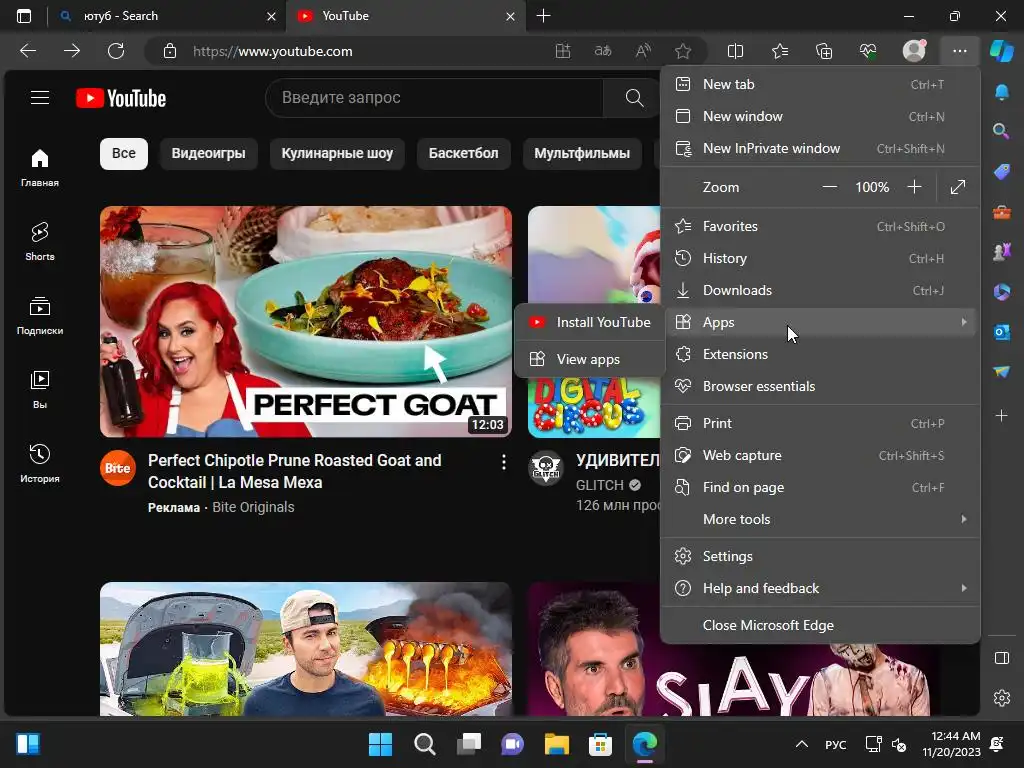Decrease zoom with the minus button
The width and height of the screenshot is (1024, 768).
(829, 187)
